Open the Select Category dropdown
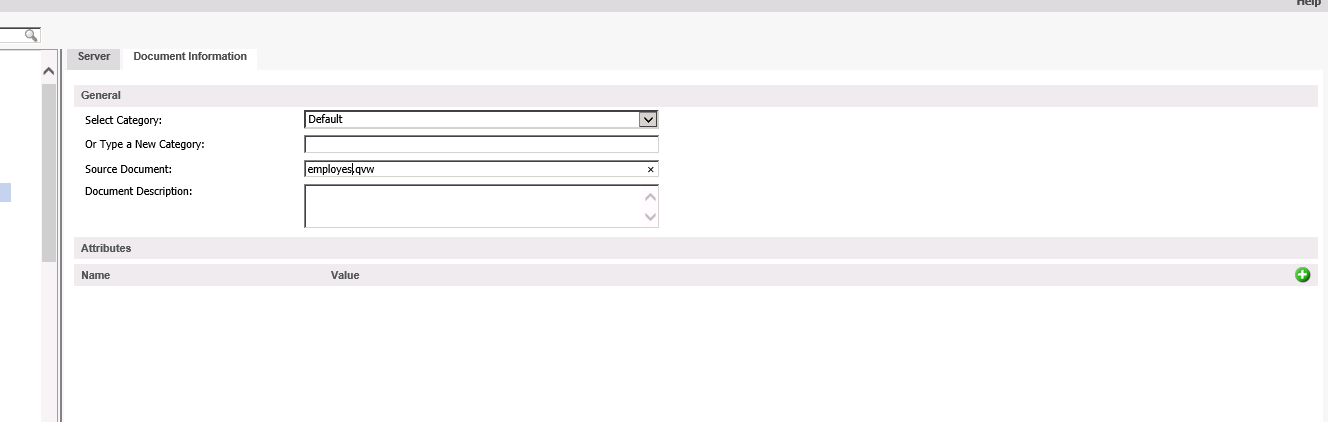Viewport: 1328px width, 422px height. click(x=648, y=120)
